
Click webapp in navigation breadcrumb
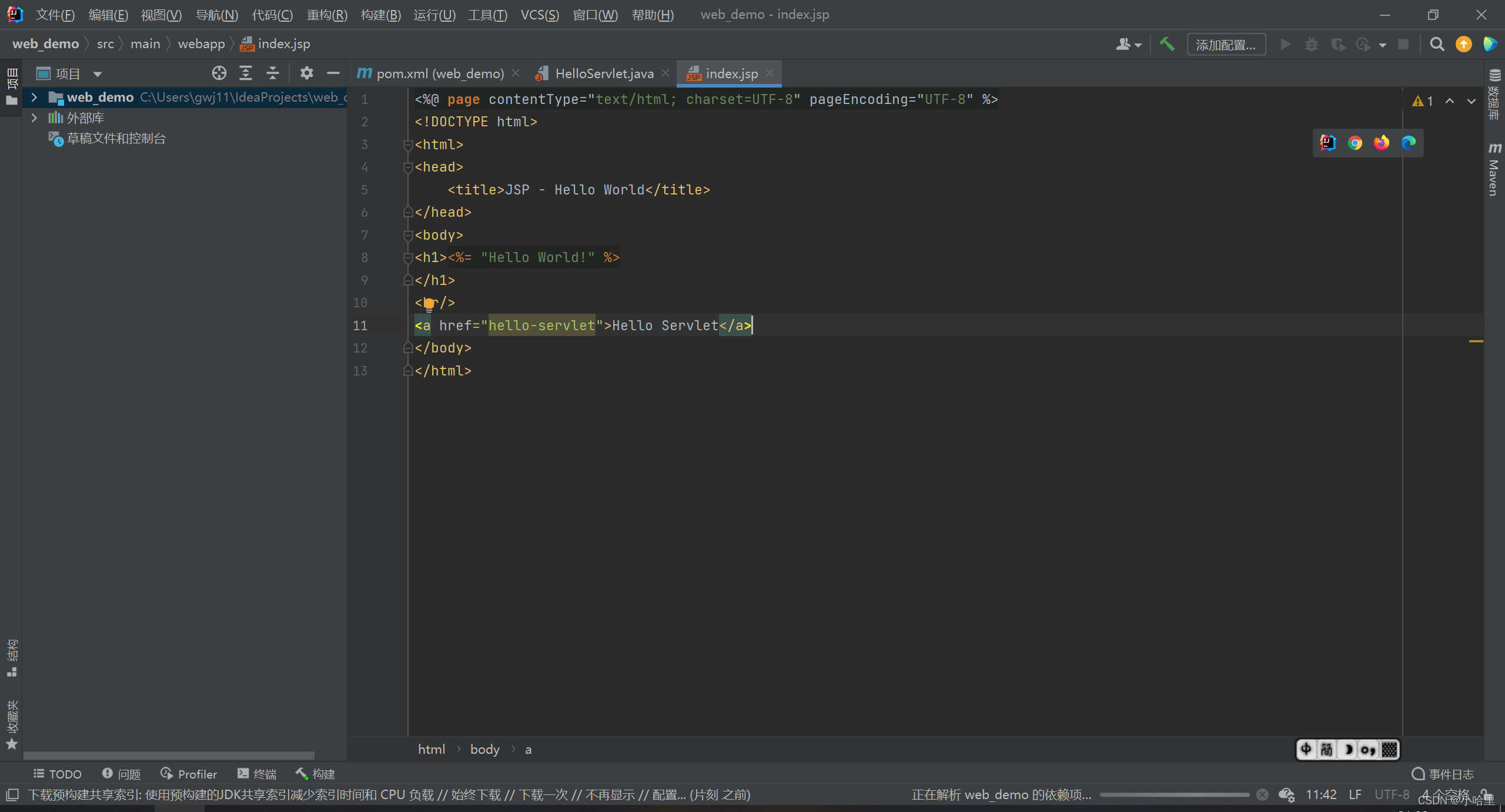coord(201,44)
